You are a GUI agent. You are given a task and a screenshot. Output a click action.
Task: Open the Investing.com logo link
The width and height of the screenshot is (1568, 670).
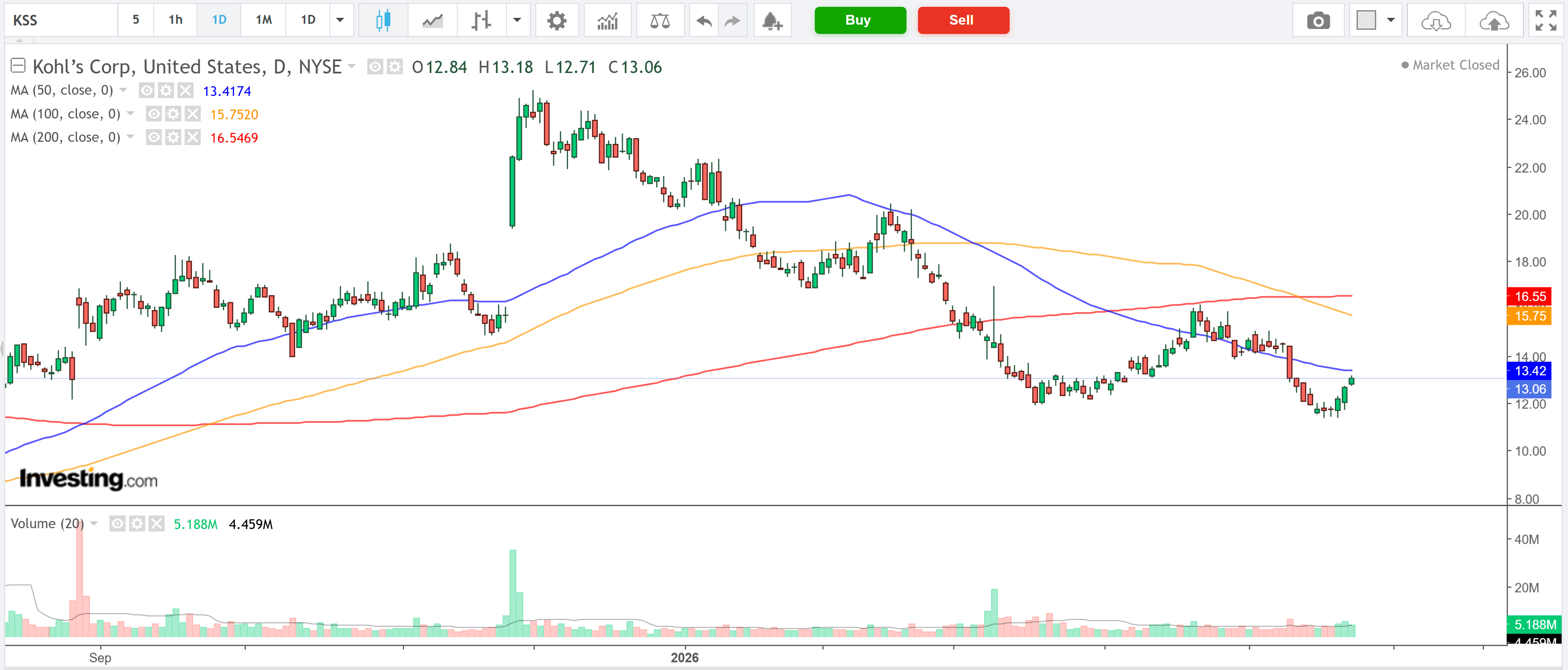coord(88,479)
